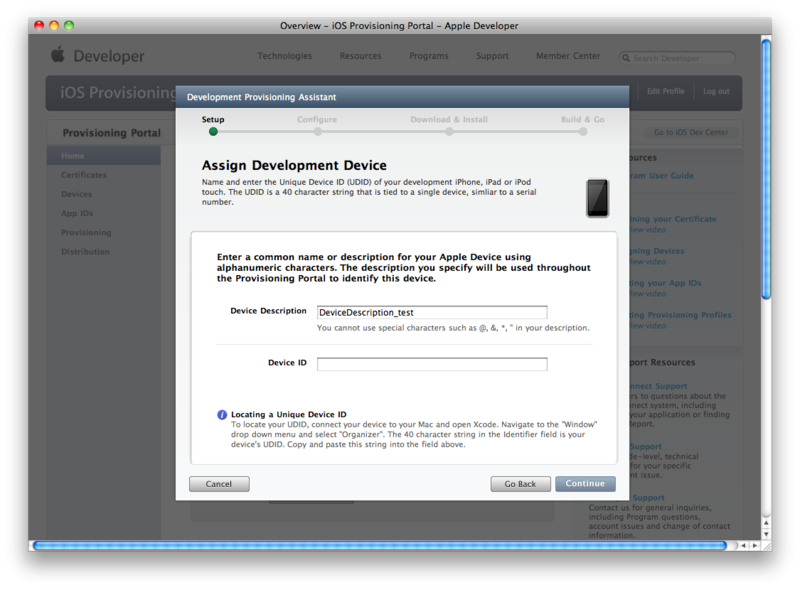Click the Device Description text field
The height and width of the screenshot is (590, 800).
pyautogui.click(x=432, y=312)
